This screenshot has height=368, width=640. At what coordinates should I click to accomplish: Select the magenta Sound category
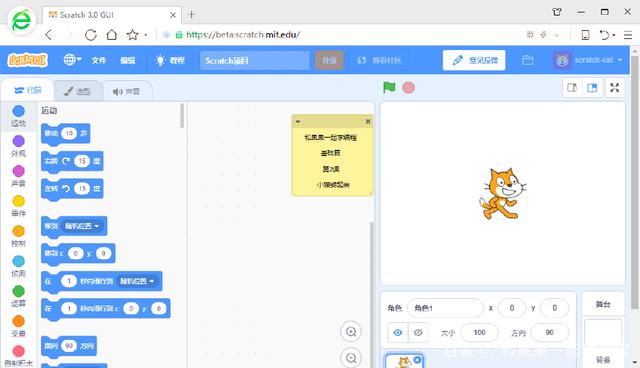tap(18, 176)
